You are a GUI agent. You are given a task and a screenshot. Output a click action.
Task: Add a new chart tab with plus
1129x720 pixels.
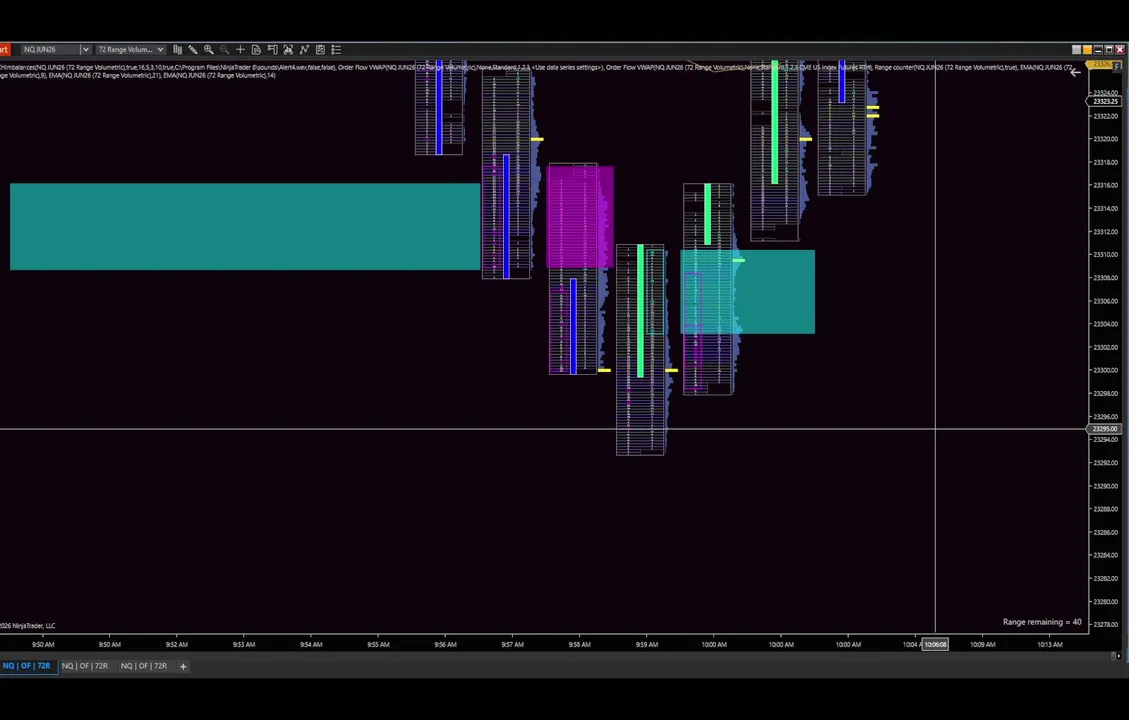click(183, 666)
